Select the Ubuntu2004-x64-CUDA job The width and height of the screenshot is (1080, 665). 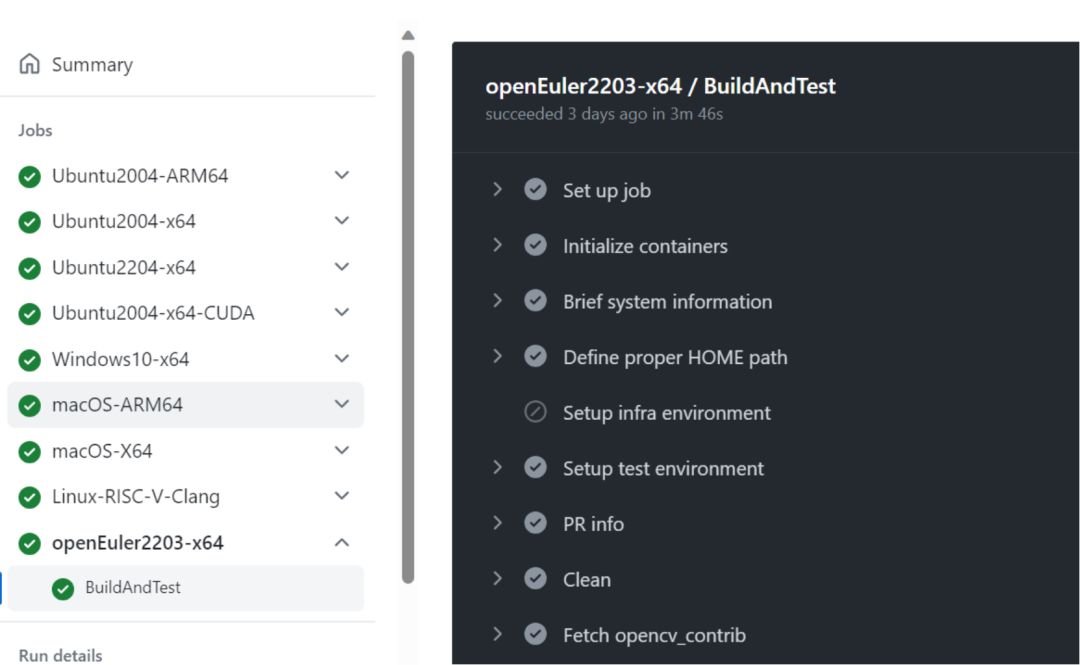(153, 313)
